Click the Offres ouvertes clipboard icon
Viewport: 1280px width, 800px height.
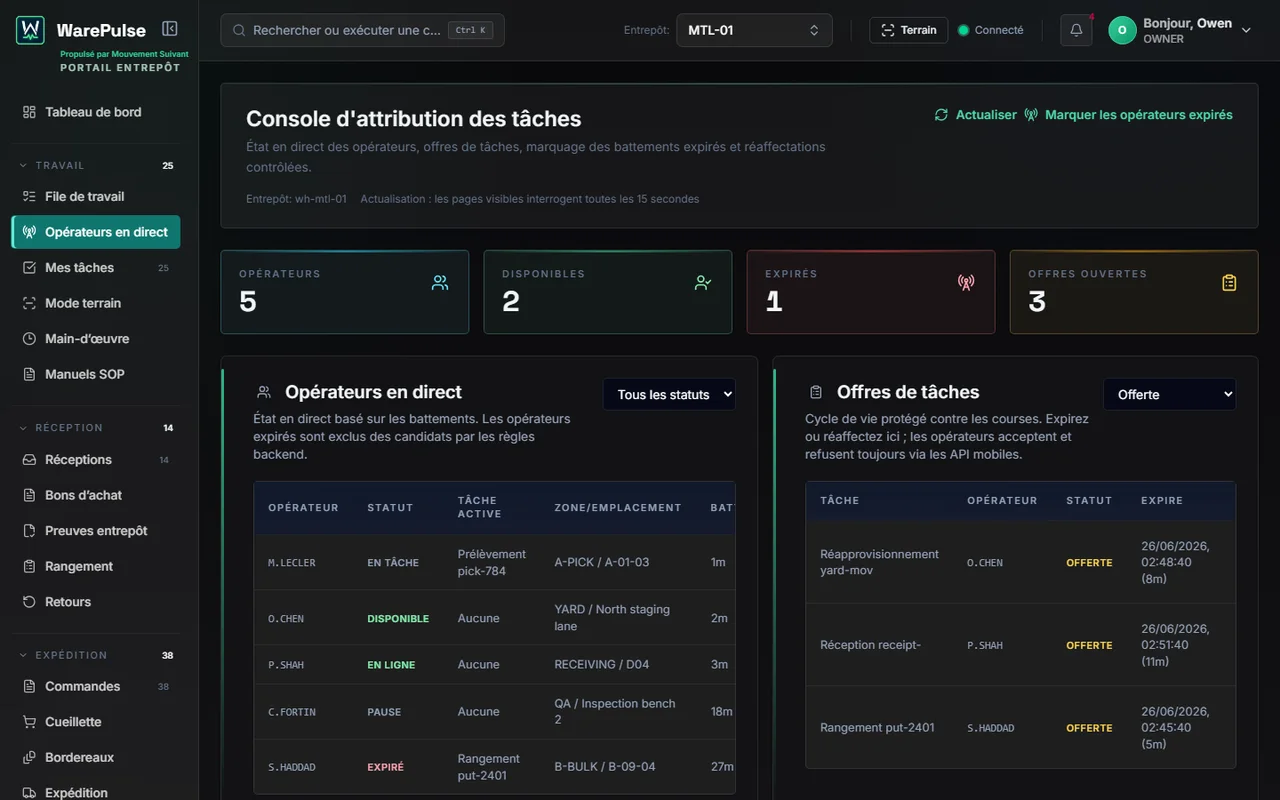coord(1229,283)
